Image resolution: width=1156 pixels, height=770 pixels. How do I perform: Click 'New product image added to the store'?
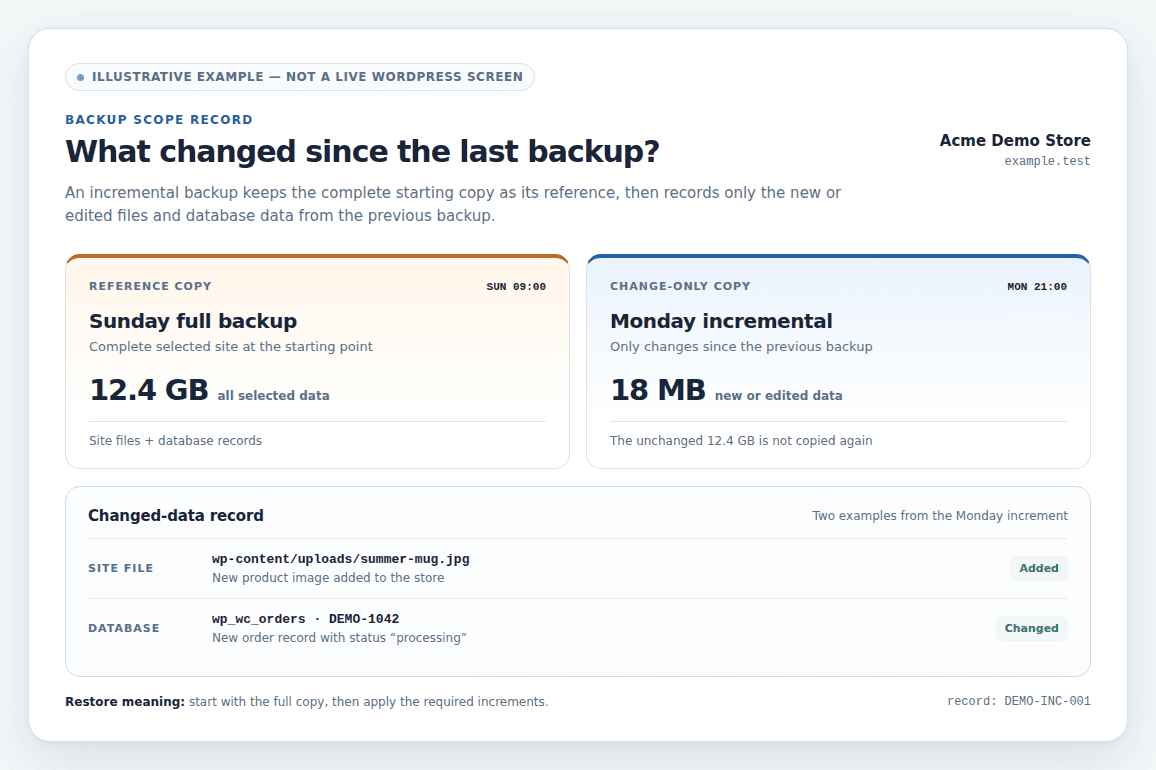pyautogui.click(x=328, y=578)
